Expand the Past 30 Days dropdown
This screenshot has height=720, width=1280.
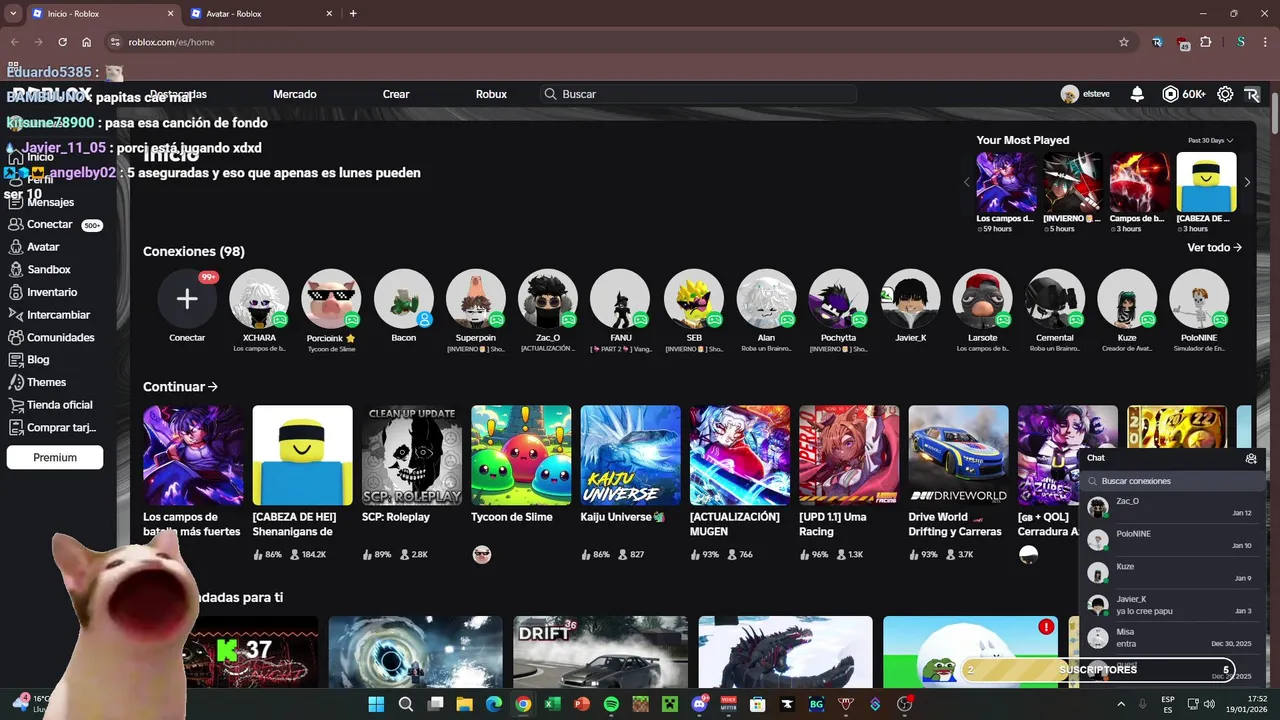[x=1210, y=141]
